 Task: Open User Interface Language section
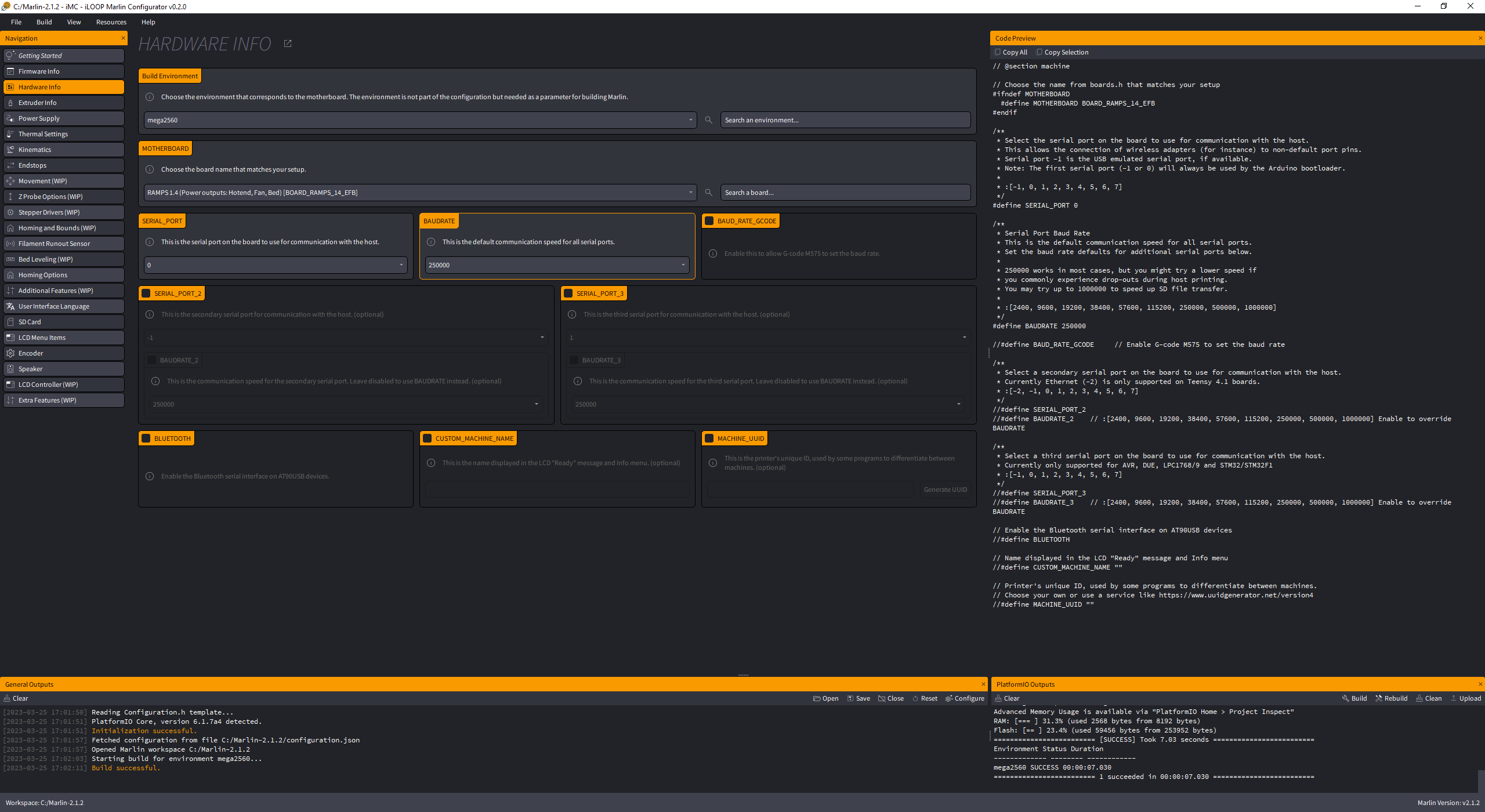(x=64, y=306)
